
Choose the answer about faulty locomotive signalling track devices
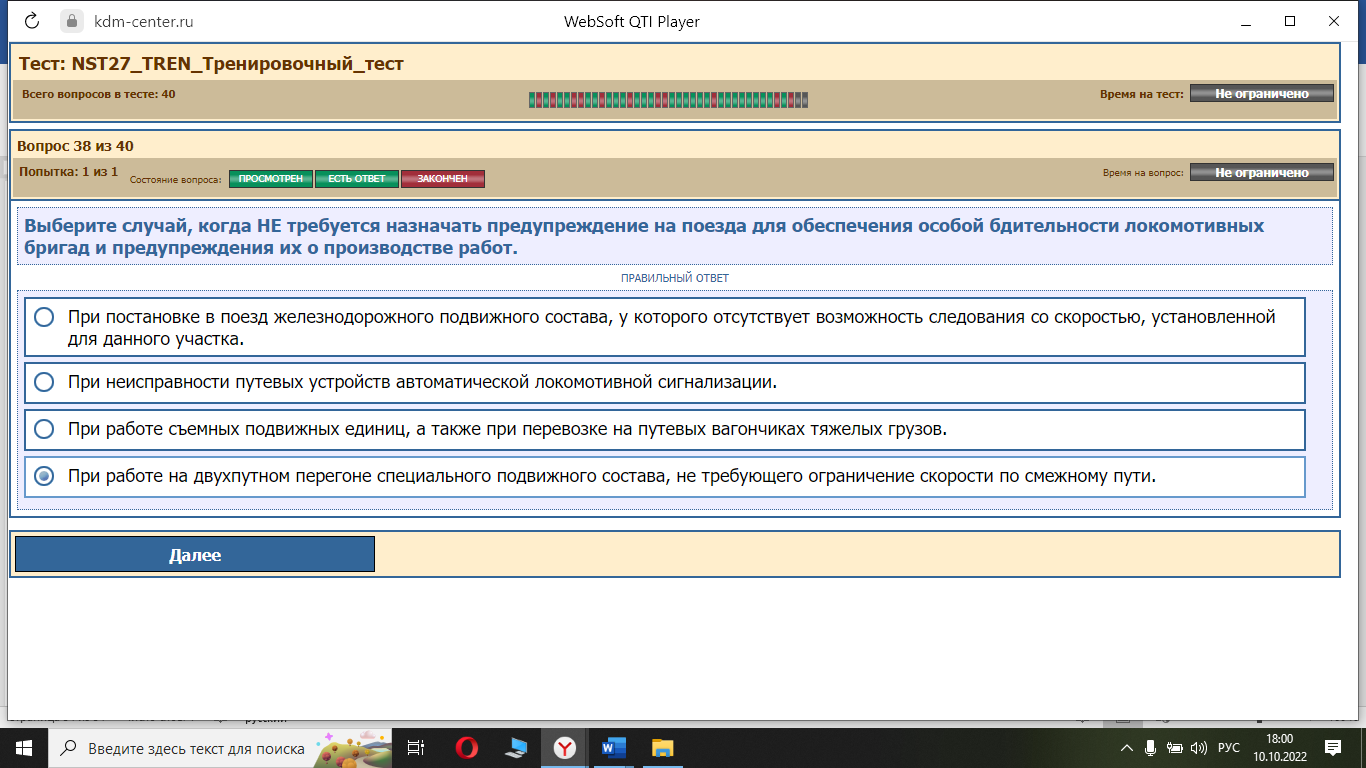click(x=665, y=382)
